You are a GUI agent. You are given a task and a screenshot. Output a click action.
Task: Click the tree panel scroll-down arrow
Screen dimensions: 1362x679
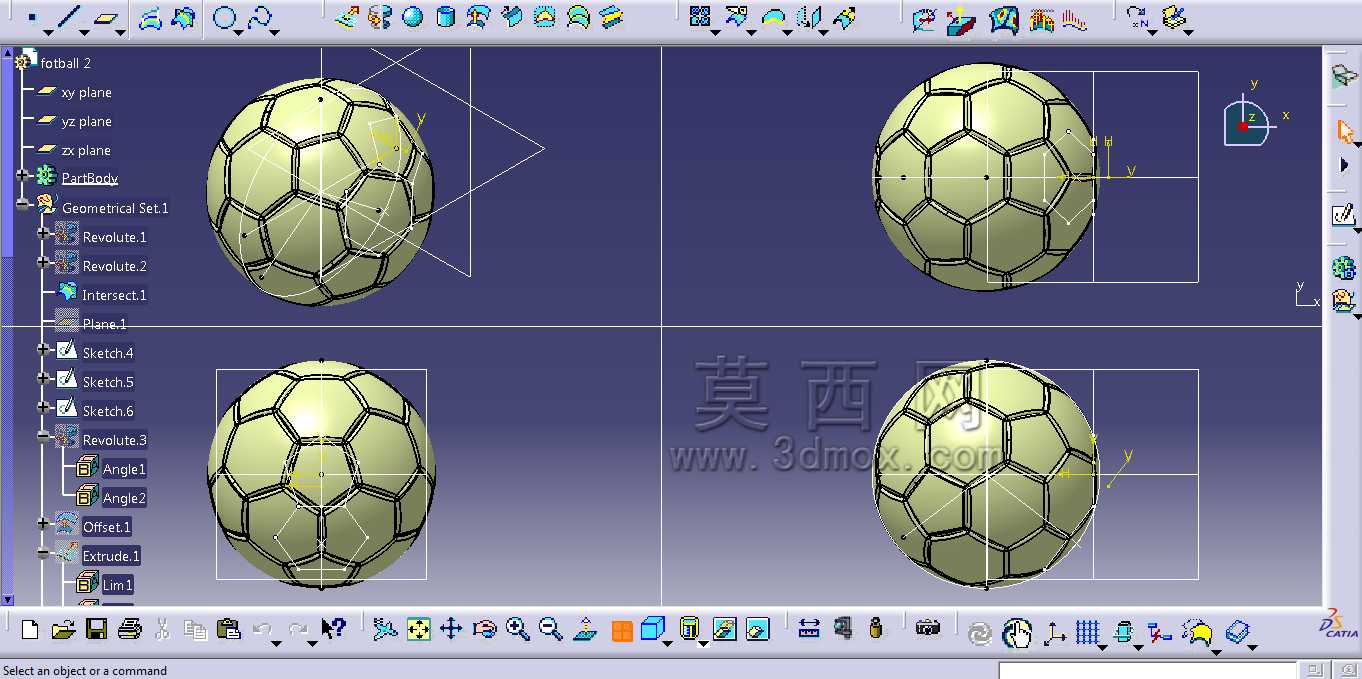[8, 600]
